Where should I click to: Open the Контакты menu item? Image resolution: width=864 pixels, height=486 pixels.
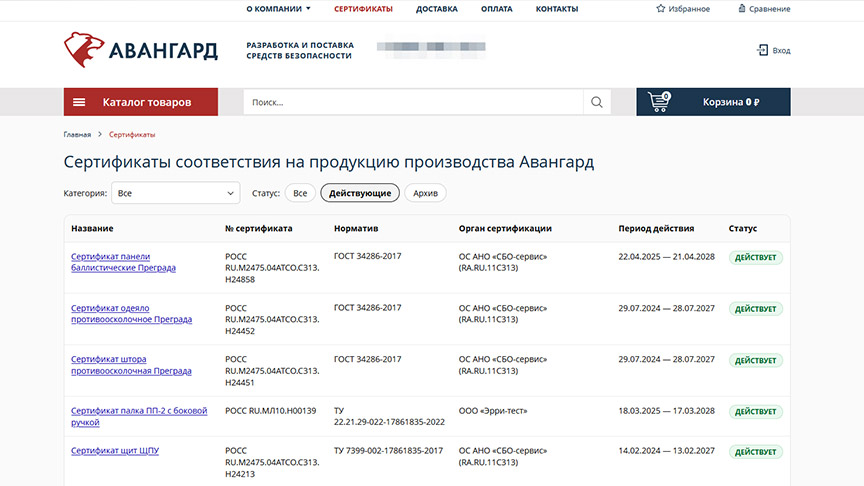click(x=557, y=9)
